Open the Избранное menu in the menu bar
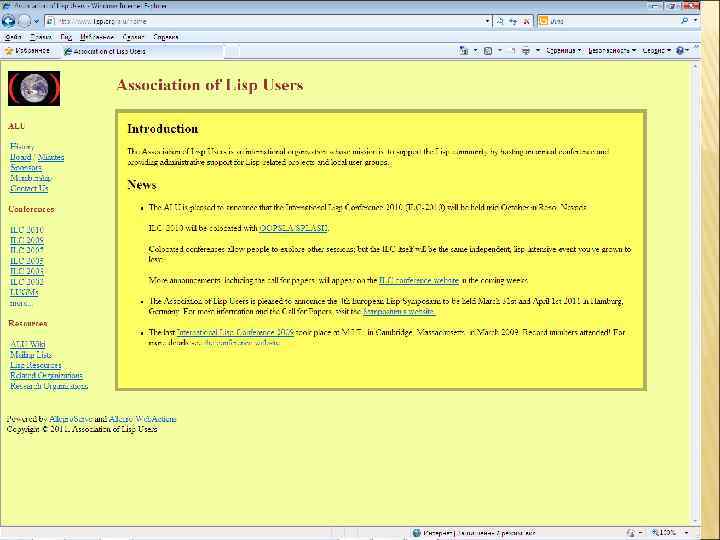 point(97,37)
